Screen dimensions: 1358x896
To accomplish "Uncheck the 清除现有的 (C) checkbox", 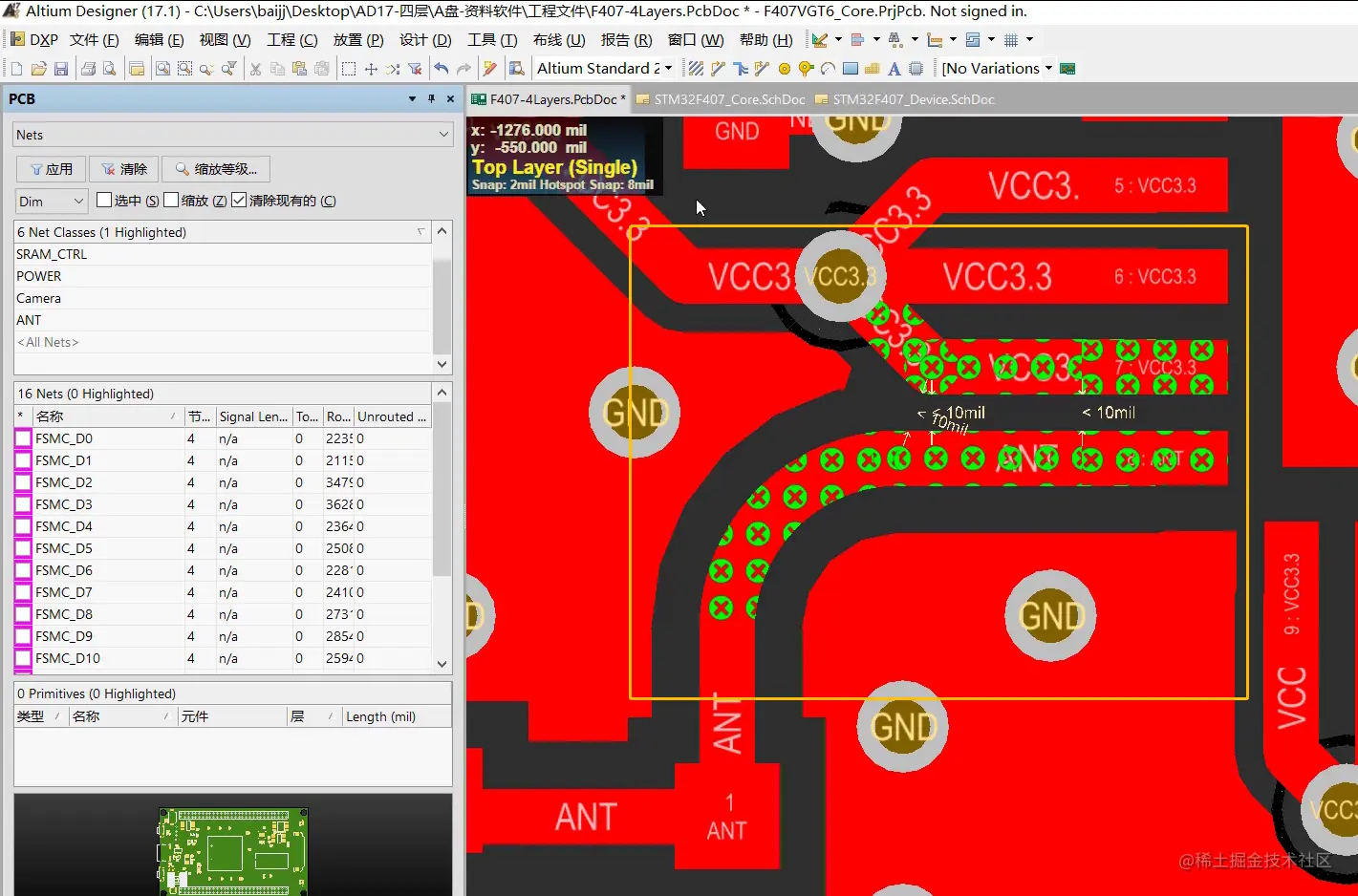I will [x=239, y=200].
